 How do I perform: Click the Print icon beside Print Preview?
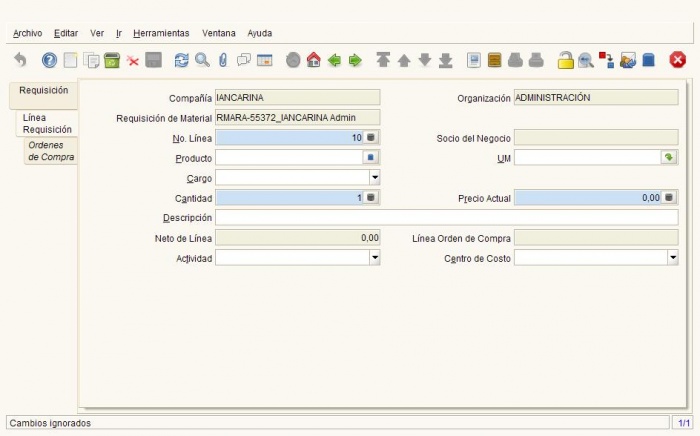[536, 60]
